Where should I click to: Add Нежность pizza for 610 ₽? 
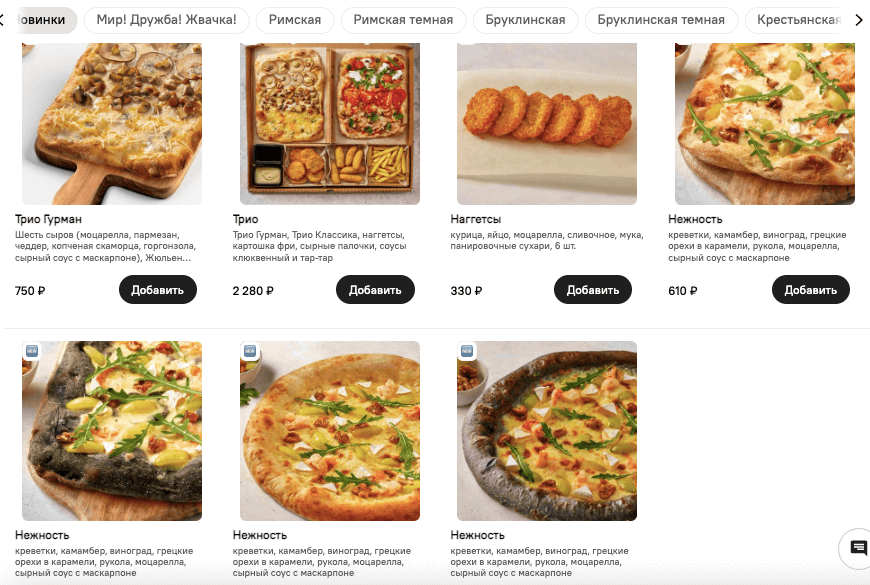coord(811,289)
